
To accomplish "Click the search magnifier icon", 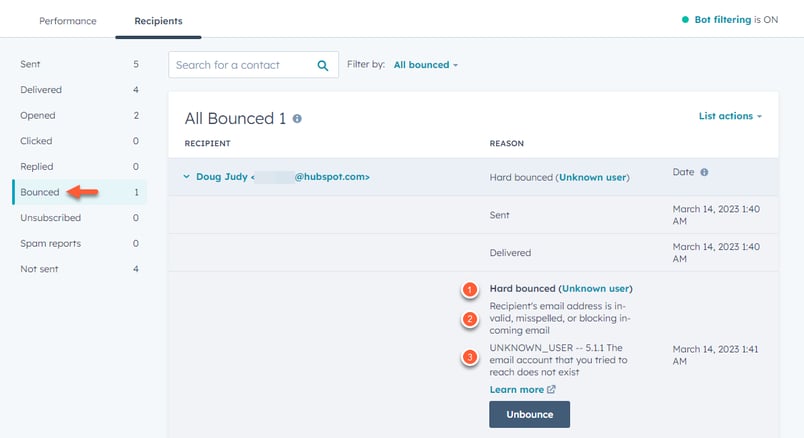I will click(x=323, y=66).
